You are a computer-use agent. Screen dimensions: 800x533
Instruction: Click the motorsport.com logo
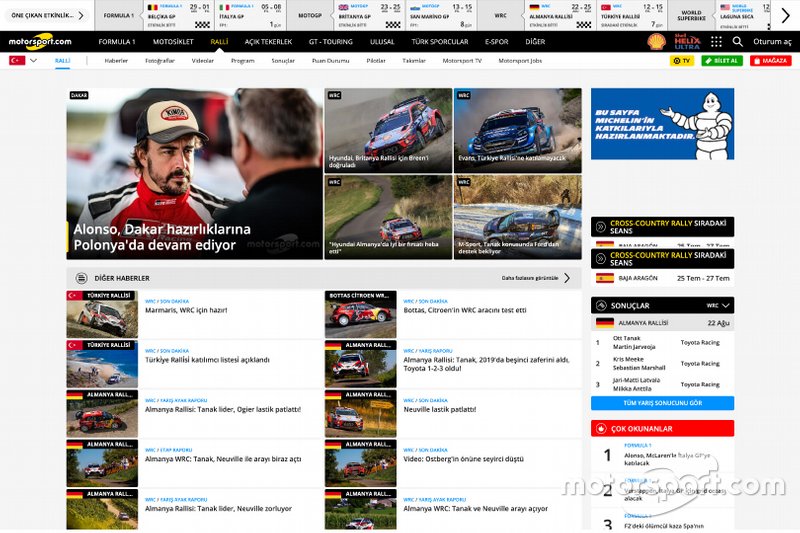(x=40, y=42)
